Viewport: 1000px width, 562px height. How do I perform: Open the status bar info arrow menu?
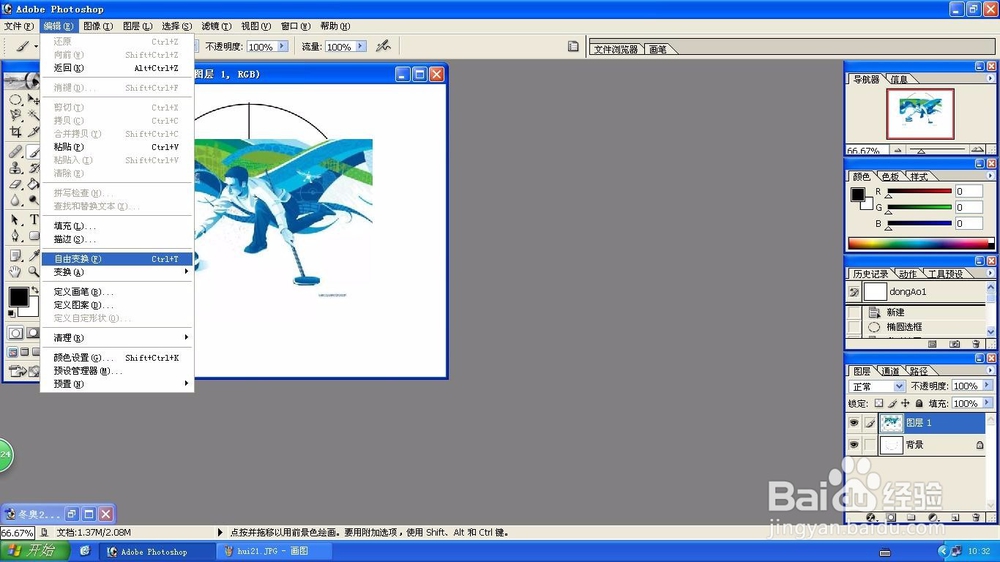click(220, 532)
